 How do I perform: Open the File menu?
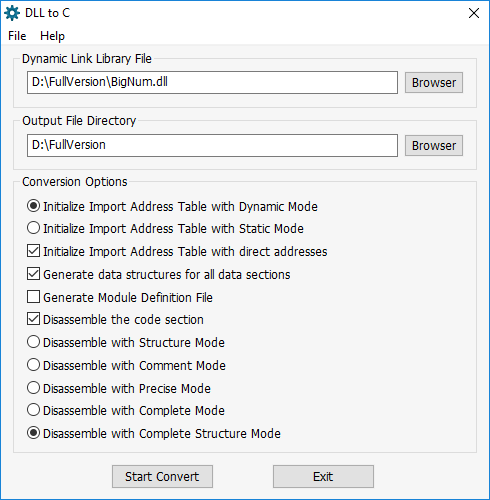17,36
